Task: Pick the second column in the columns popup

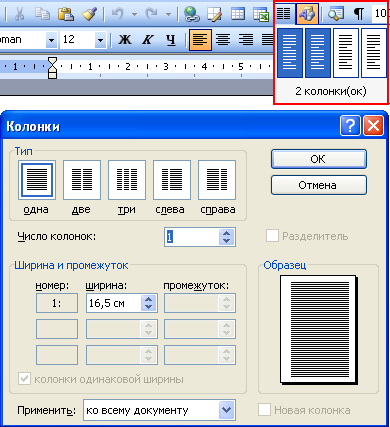Action: click(318, 53)
